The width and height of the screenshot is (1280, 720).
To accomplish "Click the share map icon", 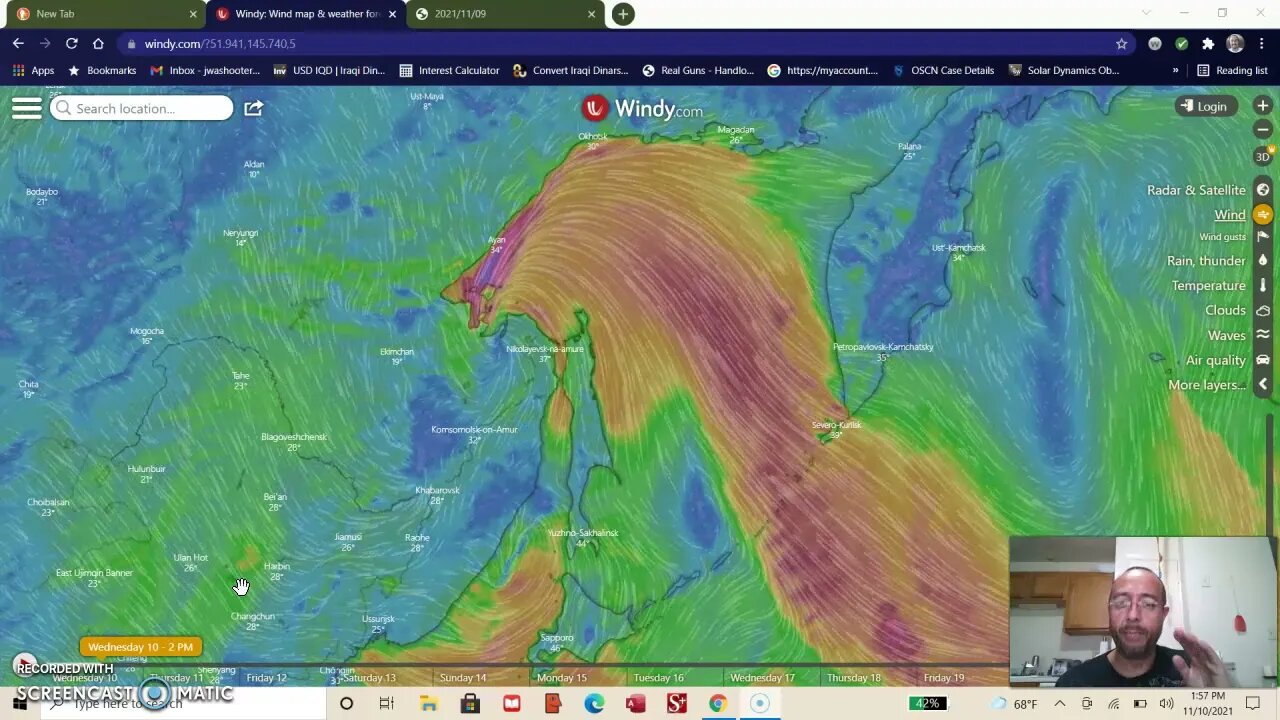I will [253, 108].
